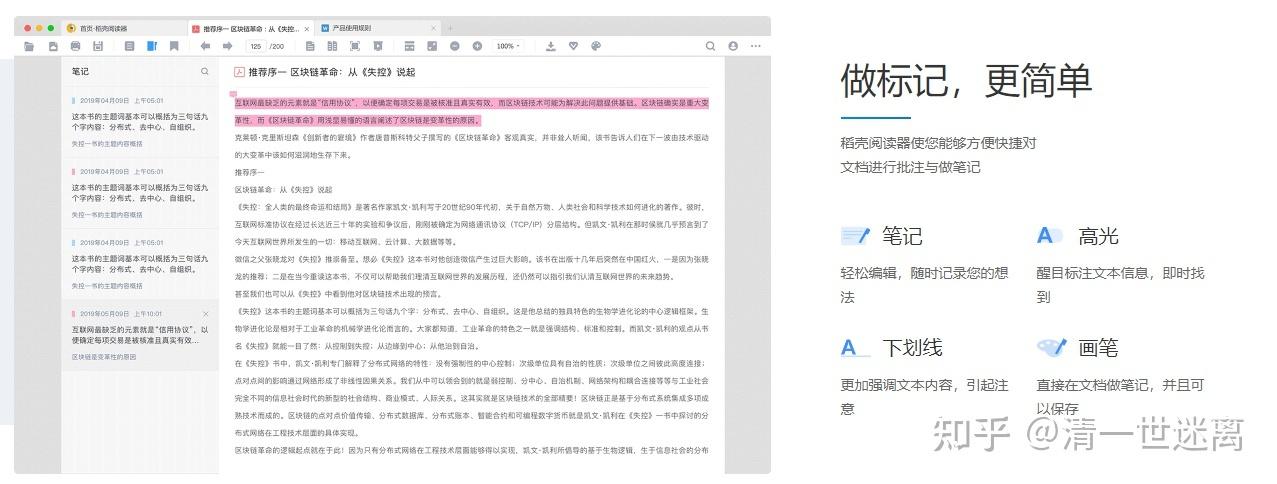Click the pink highlighted paragraph in document
This screenshot has width=1277, height=484.
point(472,111)
